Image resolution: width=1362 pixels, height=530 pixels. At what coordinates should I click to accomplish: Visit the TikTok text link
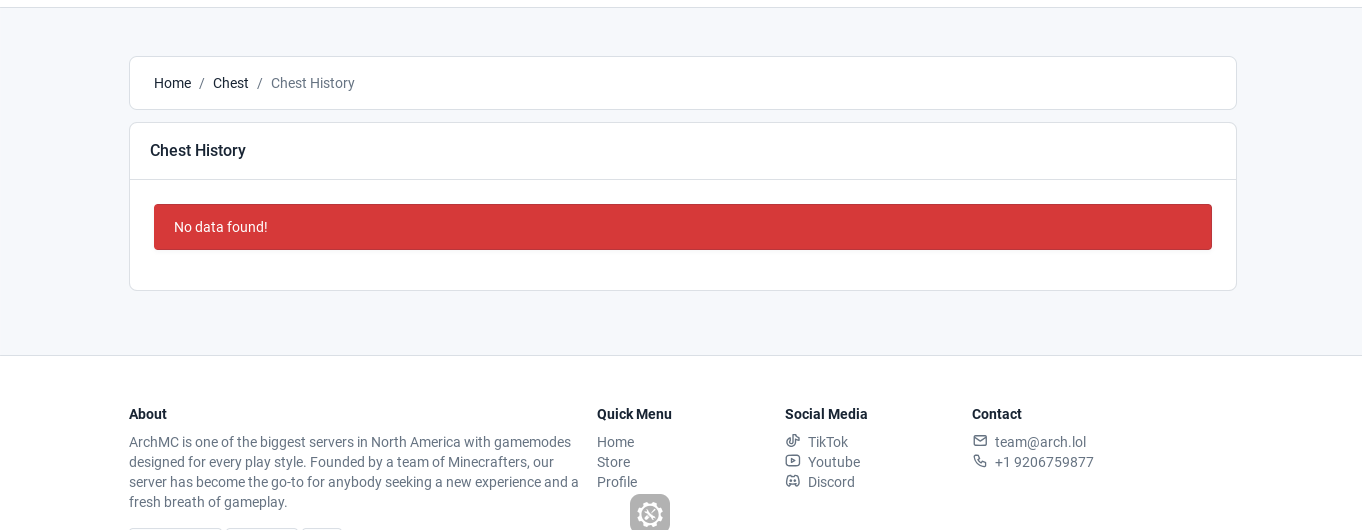[828, 442]
